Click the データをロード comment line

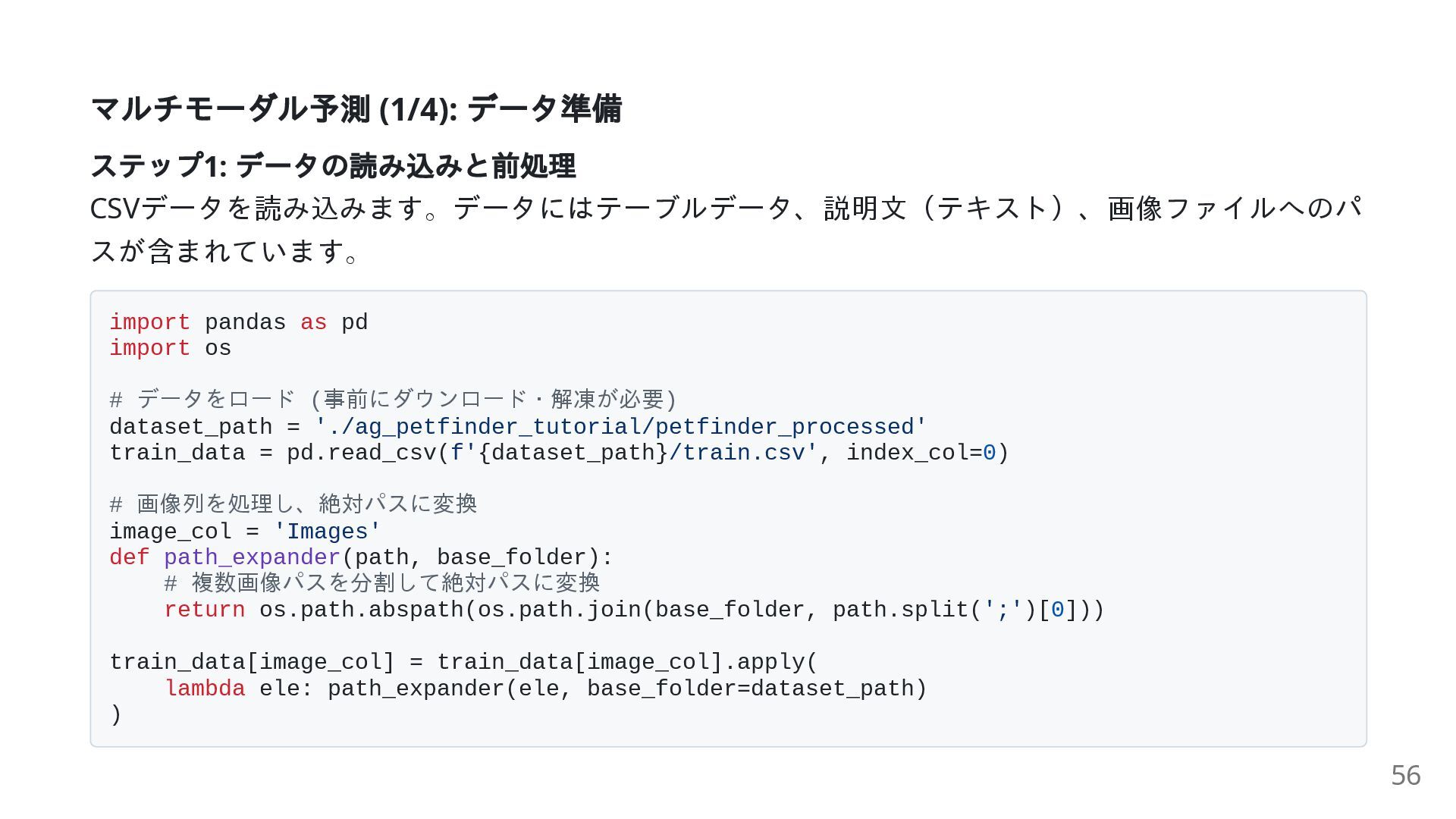click(393, 400)
